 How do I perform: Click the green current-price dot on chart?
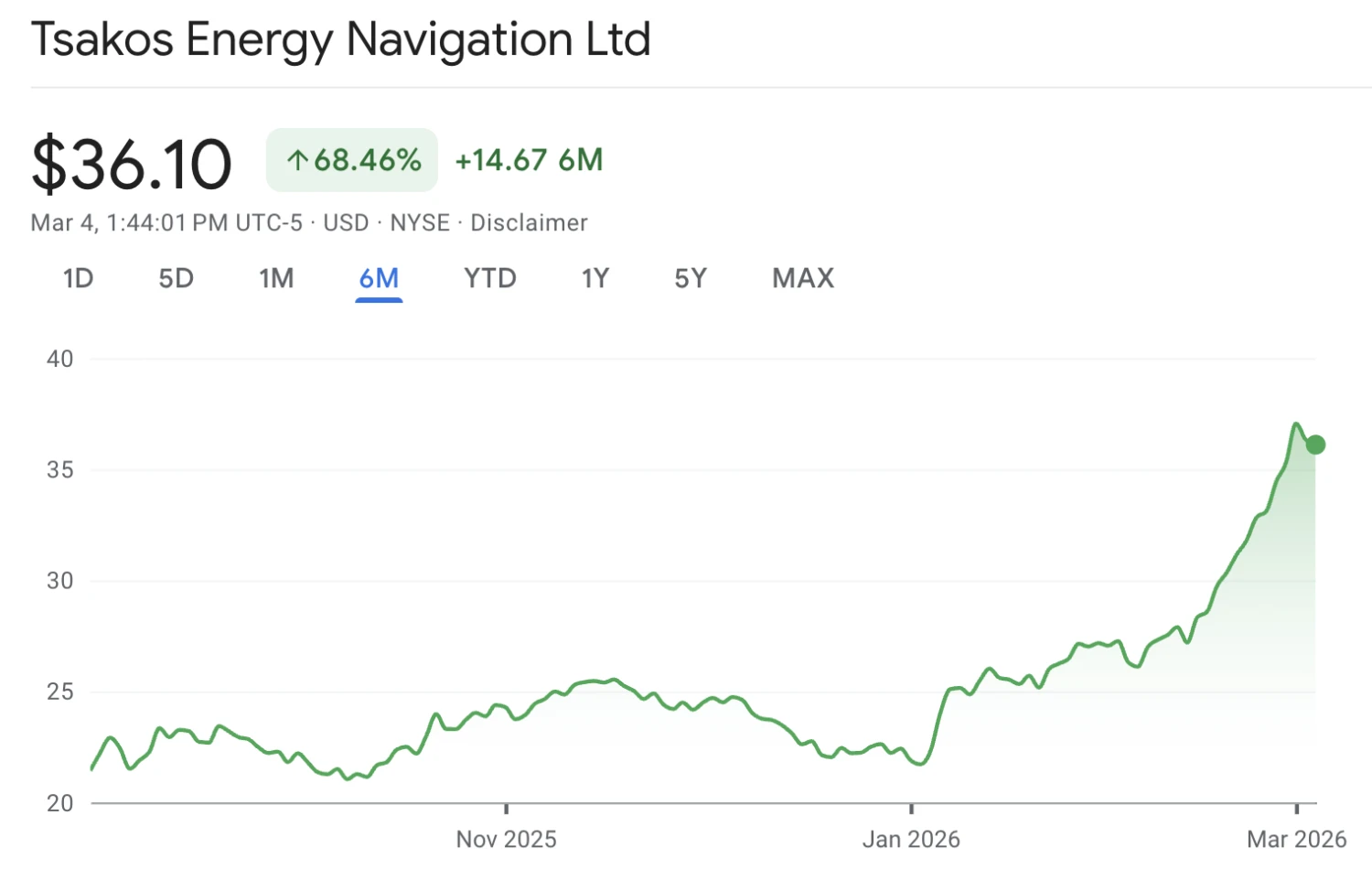click(1315, 445)
